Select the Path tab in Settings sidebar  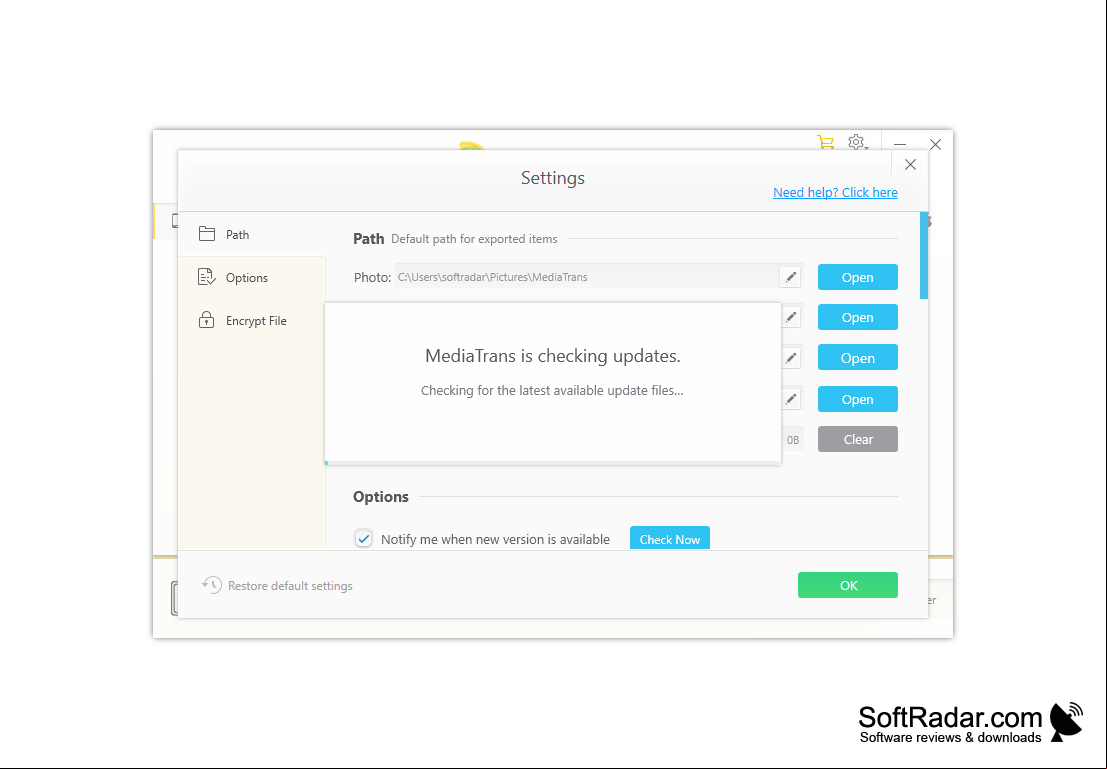click(x=252, y=234)
